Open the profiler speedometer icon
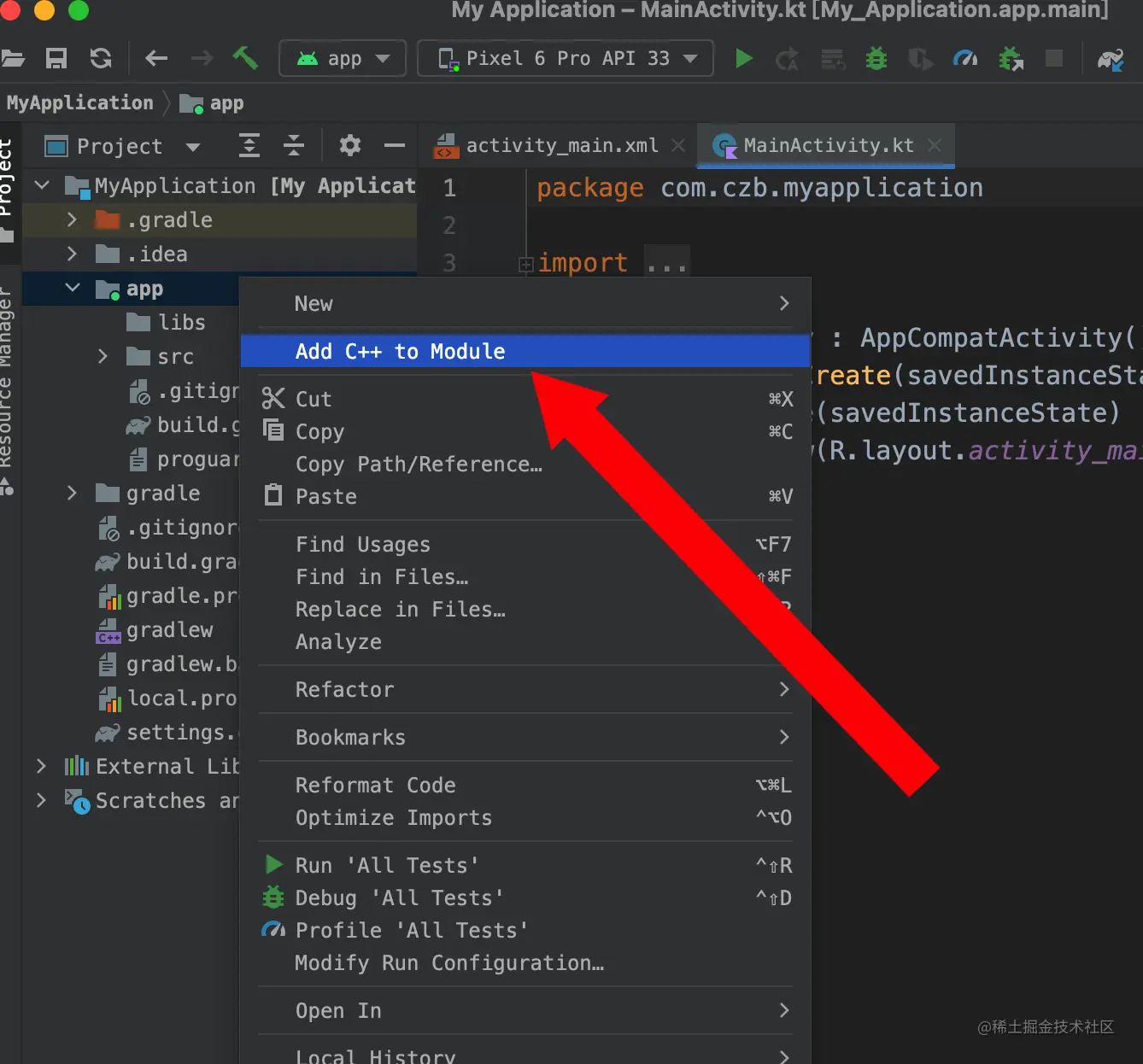The width and height of the screenshot is (1143, 1064). [x=965, y=58]
